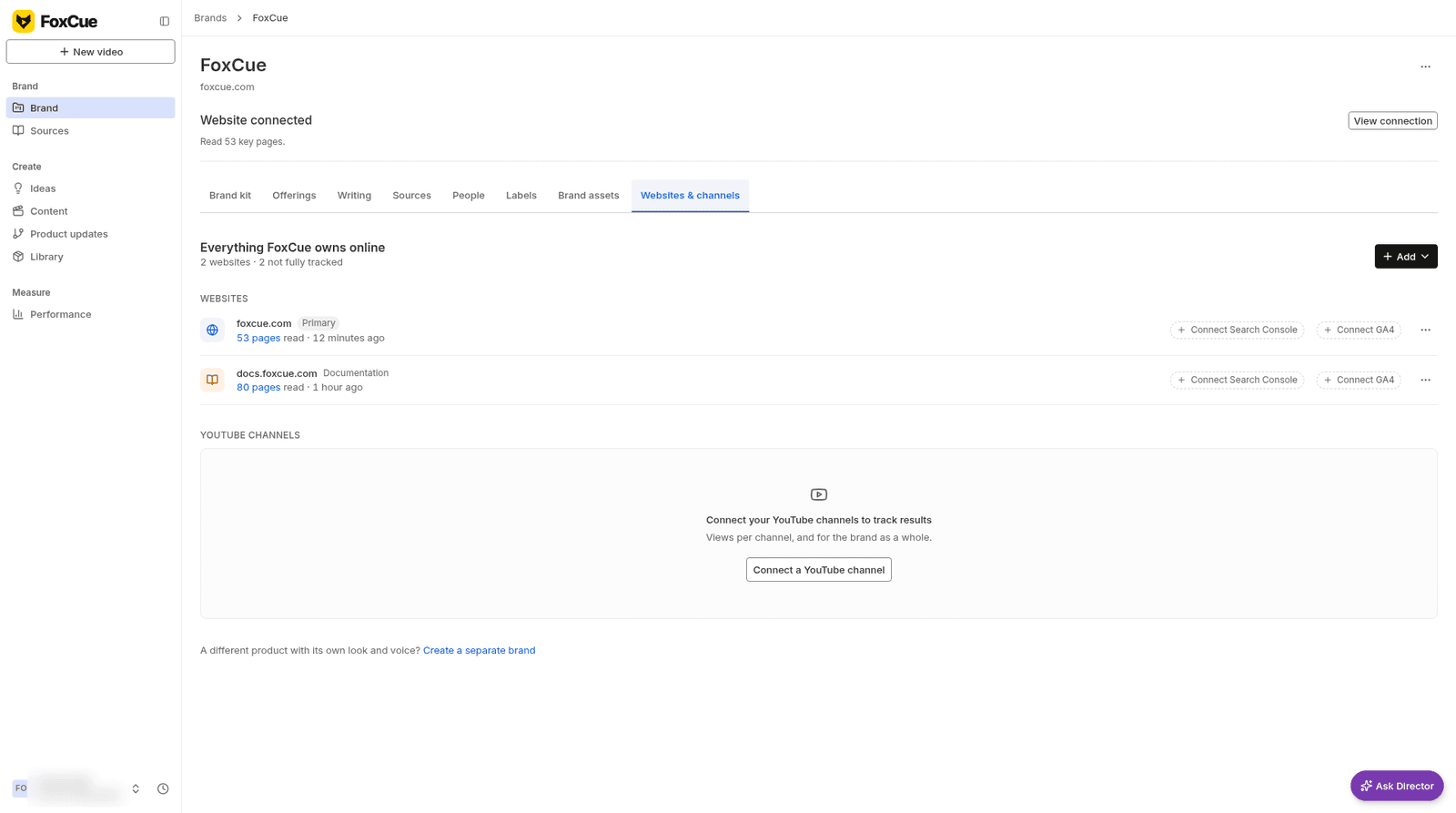Open the brand more-options menu at top right
The width and height of the screenshot is (1456, 813).
tap(1425, 66)
